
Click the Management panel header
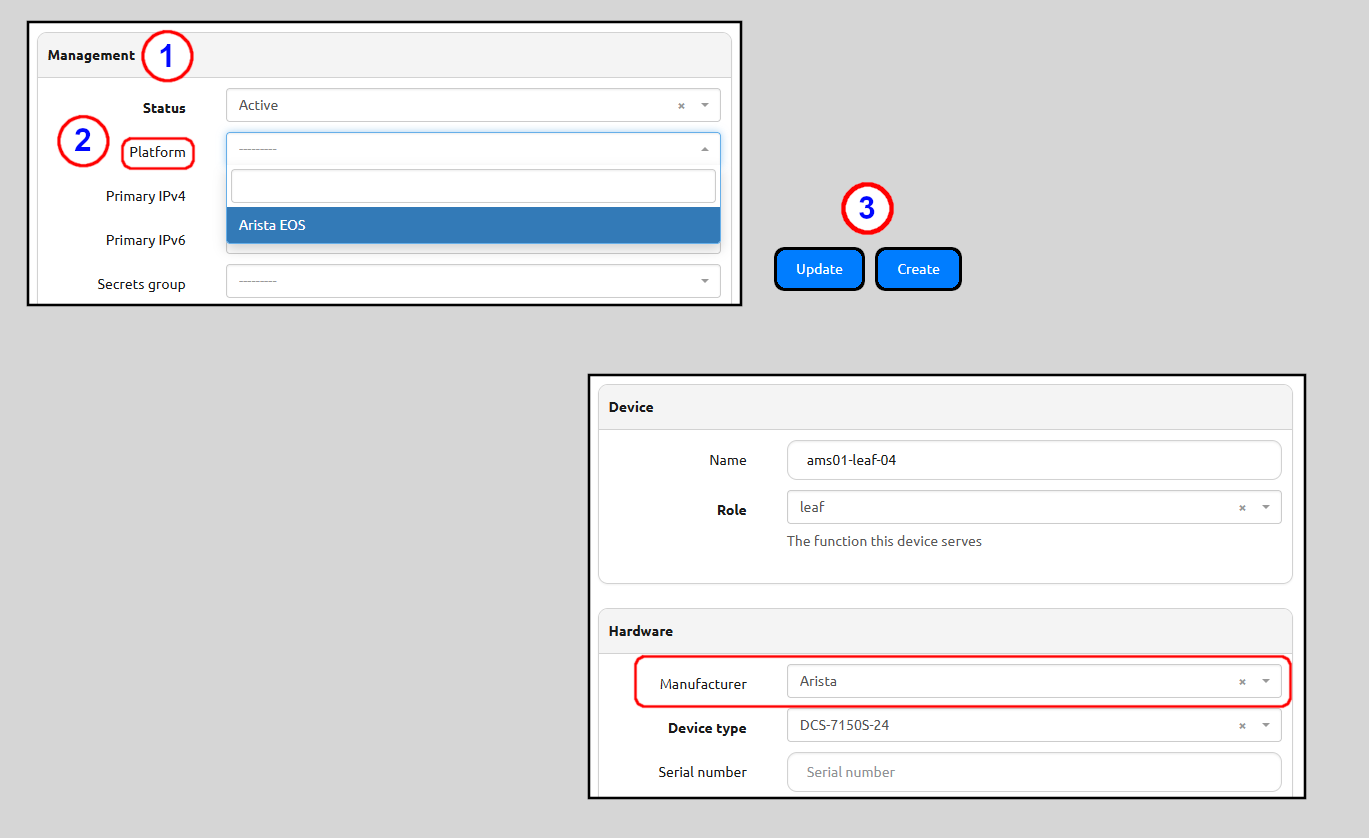click(90, 55)
